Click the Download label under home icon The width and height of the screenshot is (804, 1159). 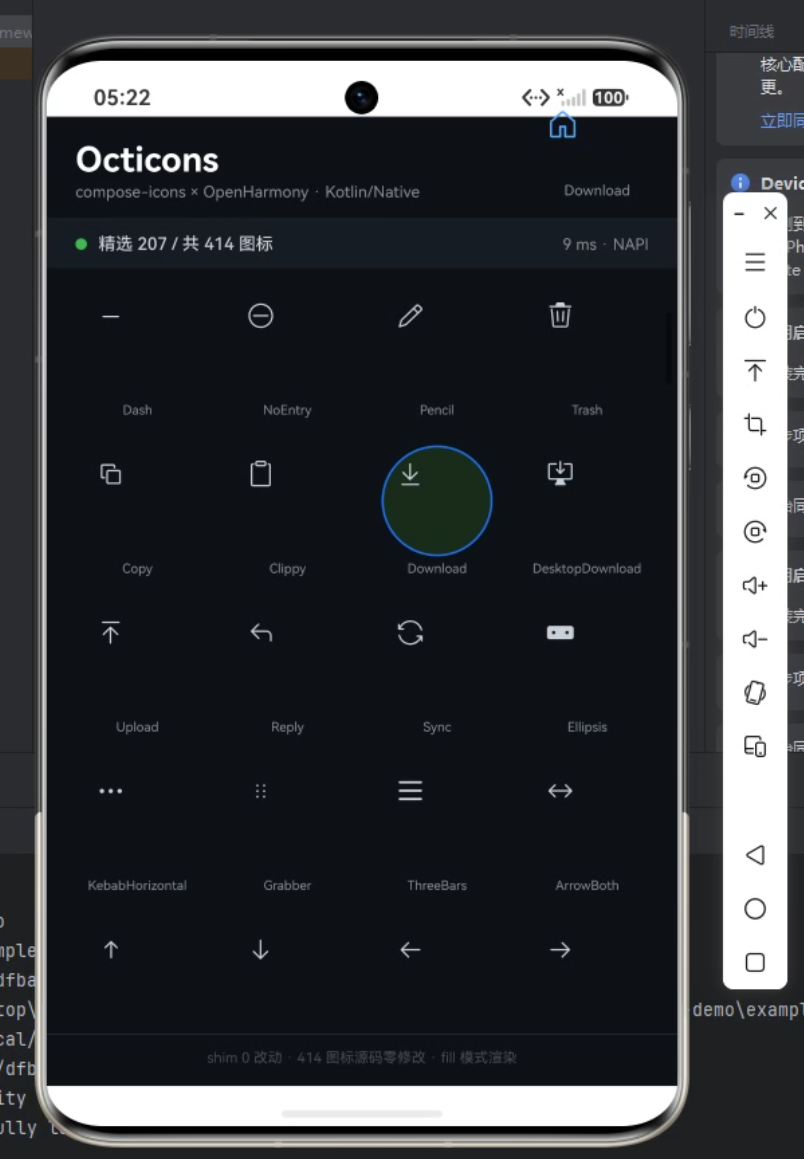[597, 190]
